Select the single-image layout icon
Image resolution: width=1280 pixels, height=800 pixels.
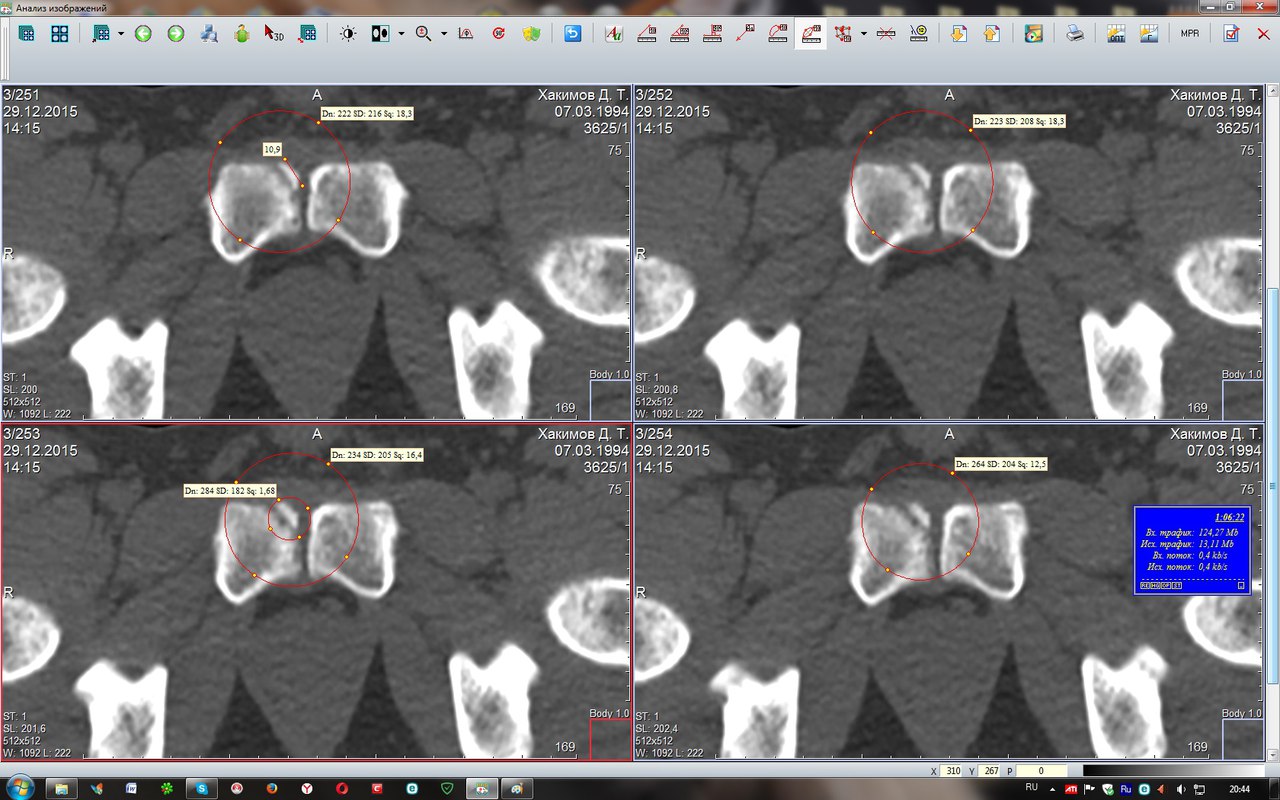click(x=27, y=33)
